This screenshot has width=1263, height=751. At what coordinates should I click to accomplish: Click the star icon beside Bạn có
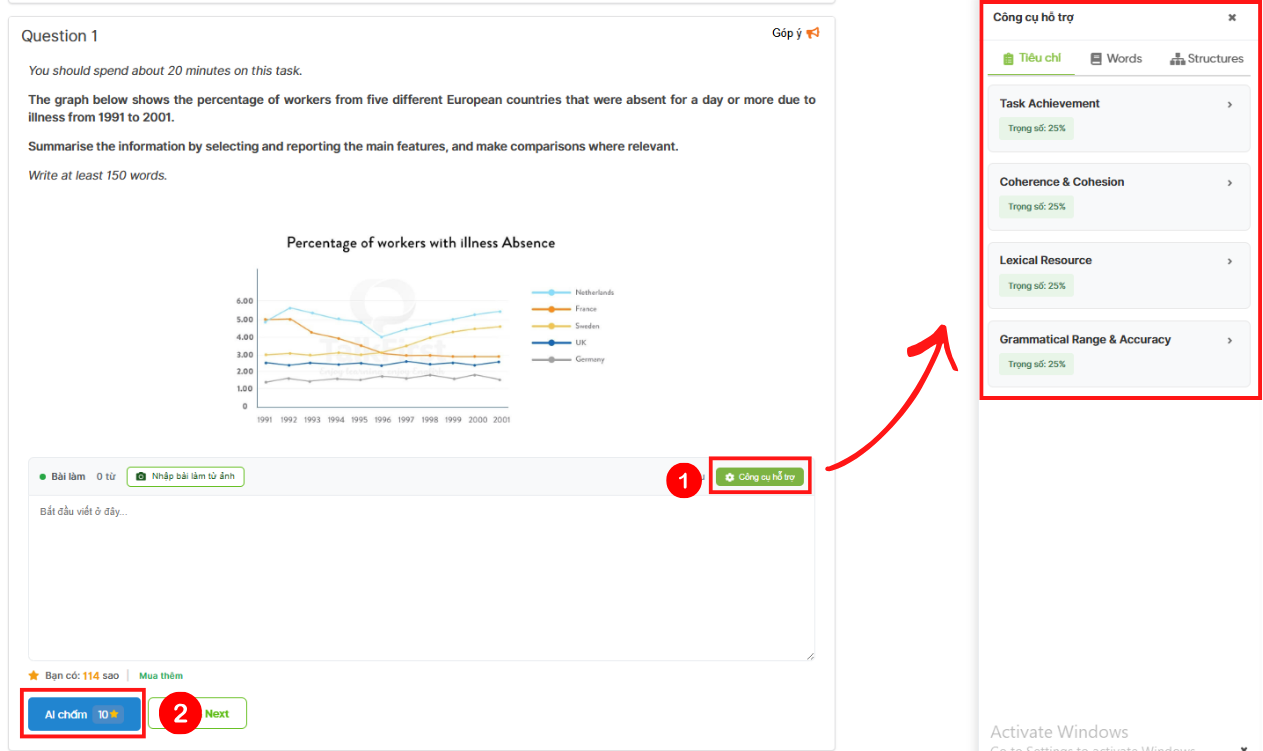(x=34, y=676)
